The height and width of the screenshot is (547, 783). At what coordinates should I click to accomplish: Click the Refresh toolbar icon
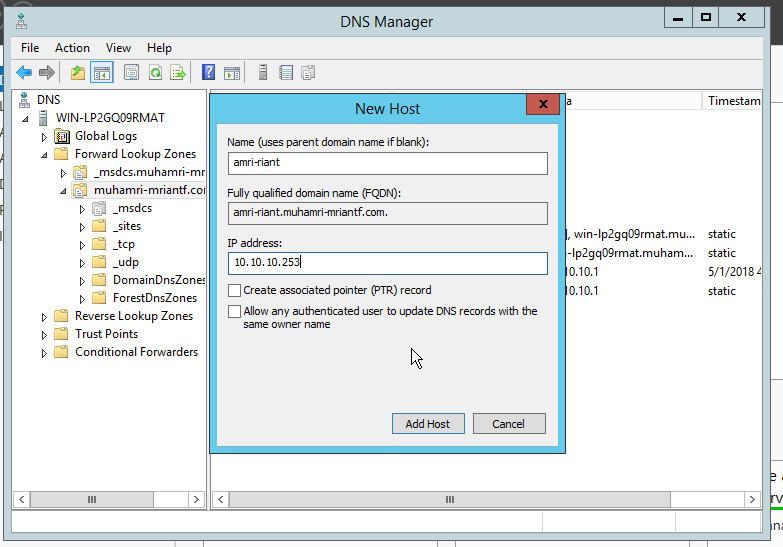pyautogui.click(x=155, y=73)
